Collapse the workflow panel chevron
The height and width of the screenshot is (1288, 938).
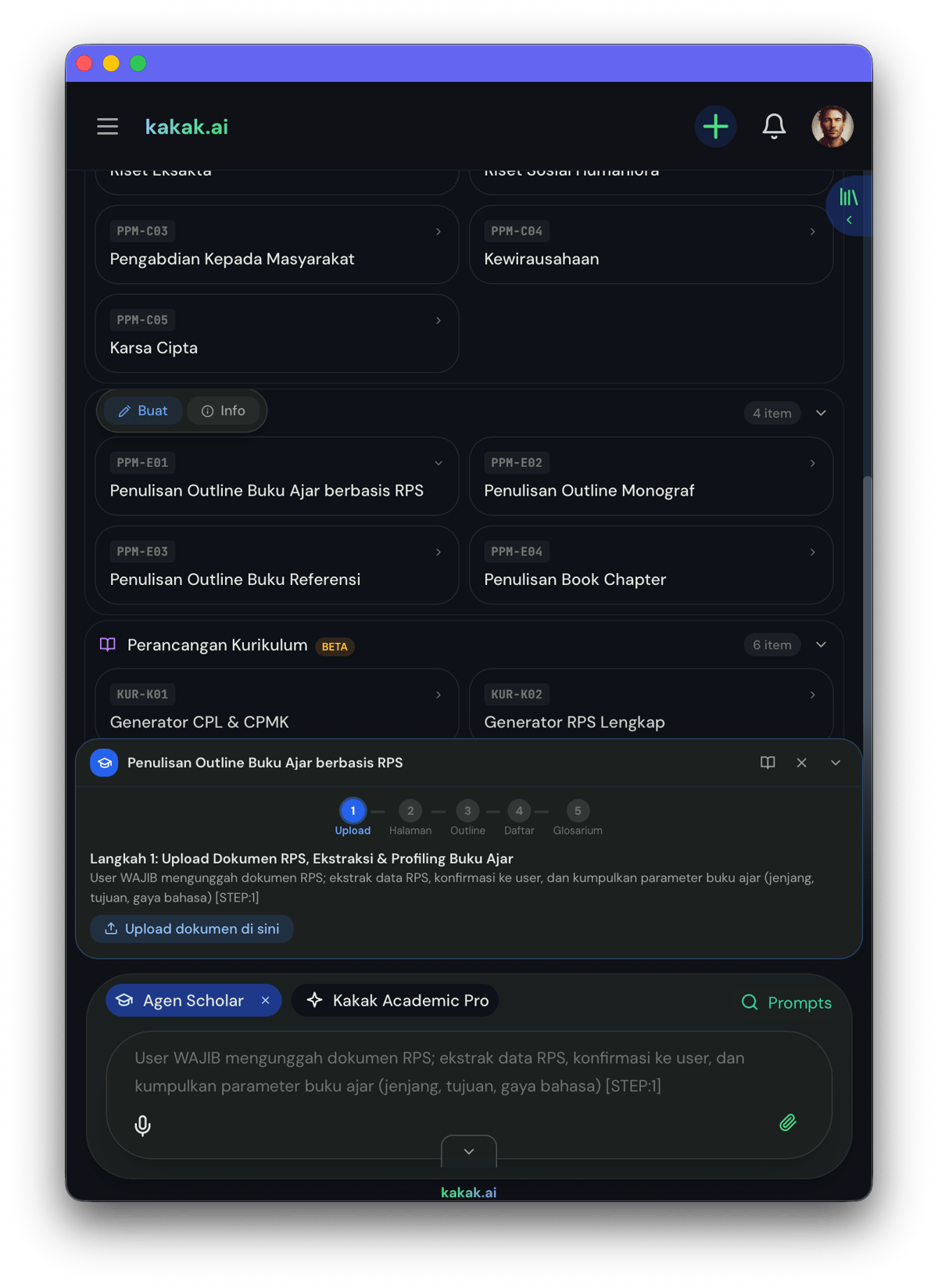point(836,762)
